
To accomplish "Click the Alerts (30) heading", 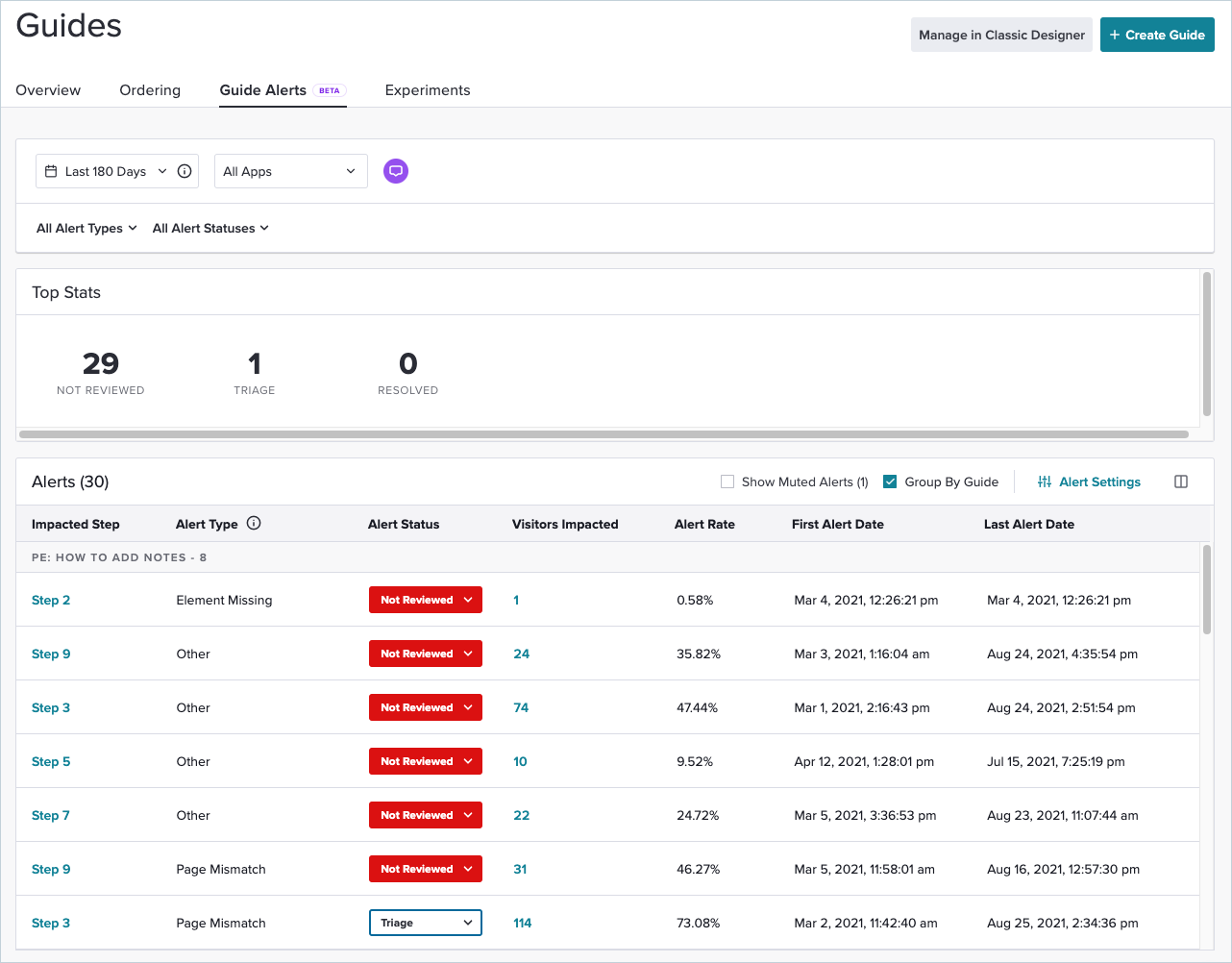I will tap(70, 481).
